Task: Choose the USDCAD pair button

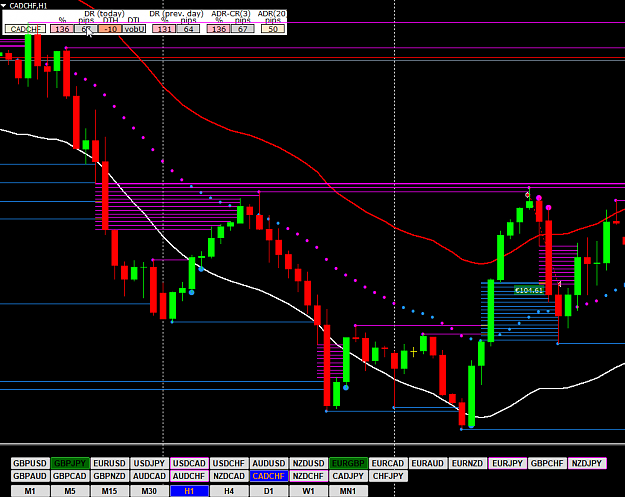Action: tap(189, 463)
